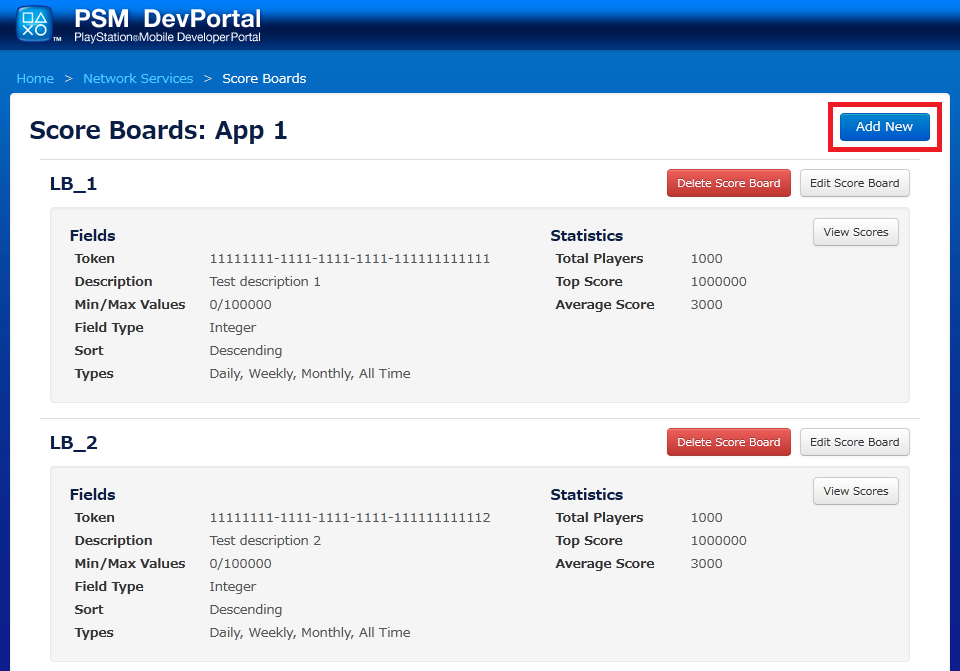Click the PSM DevPortal header title
Viewport: 960px width, 671px height.
pos(167,18)
